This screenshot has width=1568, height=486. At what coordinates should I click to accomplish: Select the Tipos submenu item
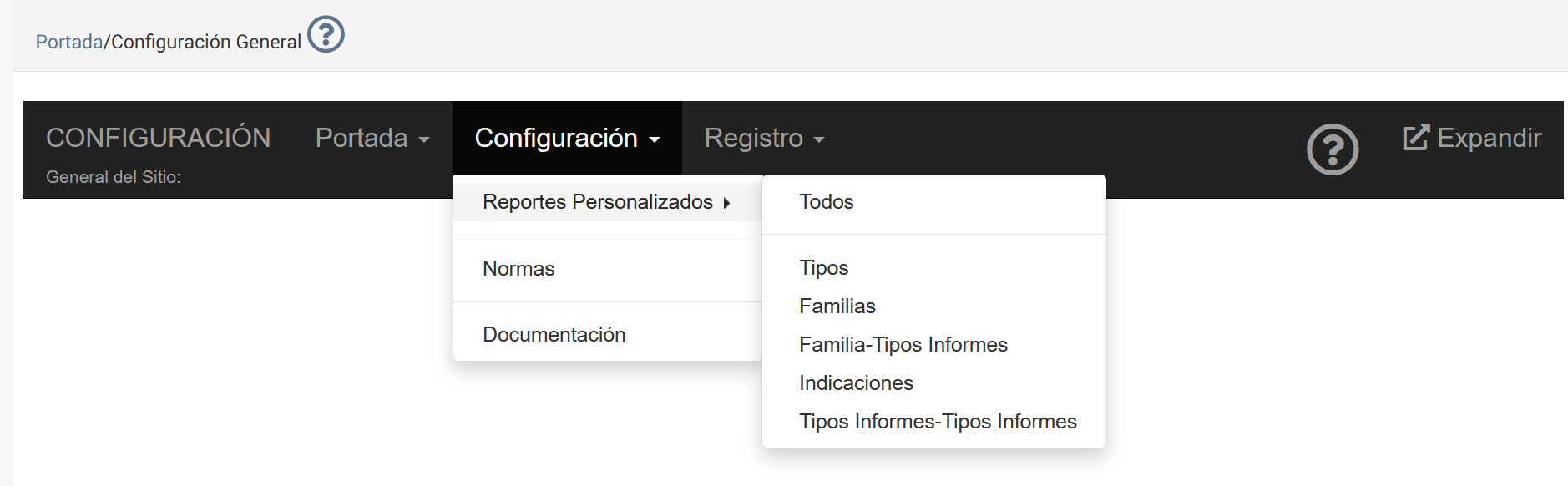823,267
